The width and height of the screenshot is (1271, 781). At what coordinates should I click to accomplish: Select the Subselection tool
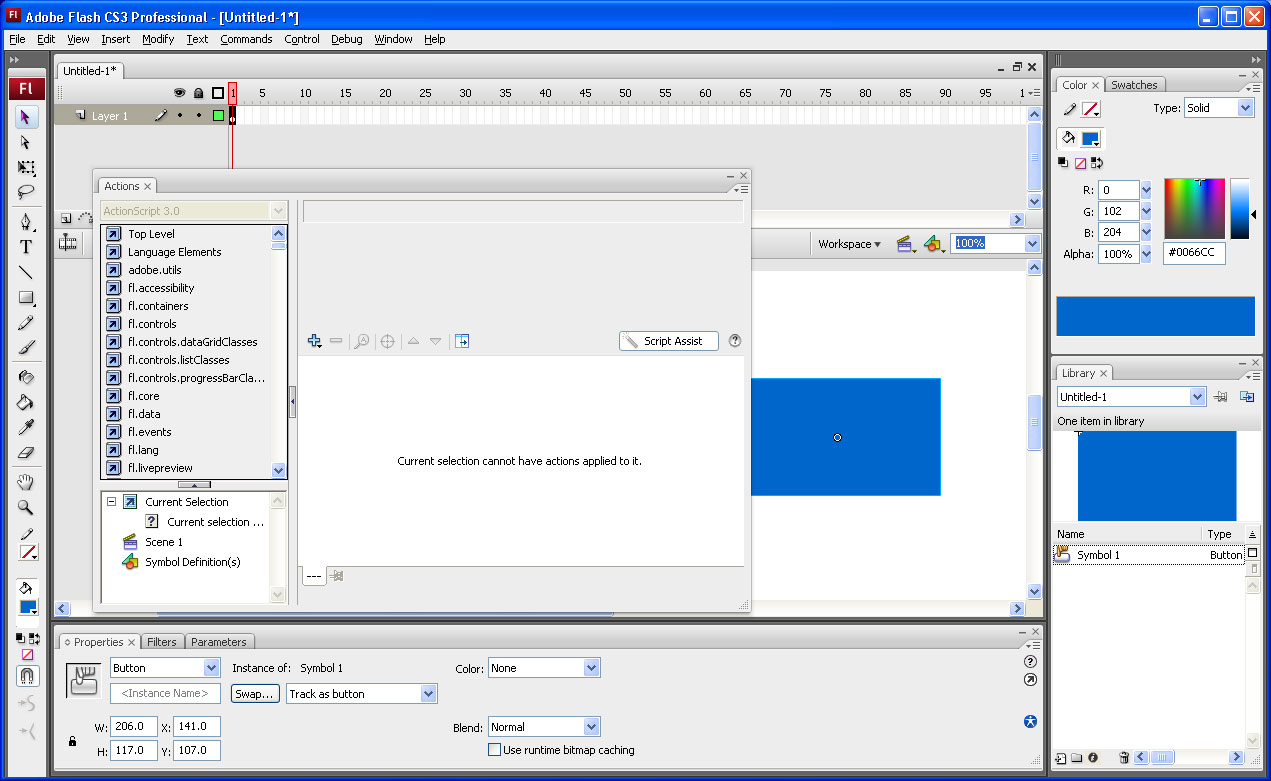(x=26, y=143)
